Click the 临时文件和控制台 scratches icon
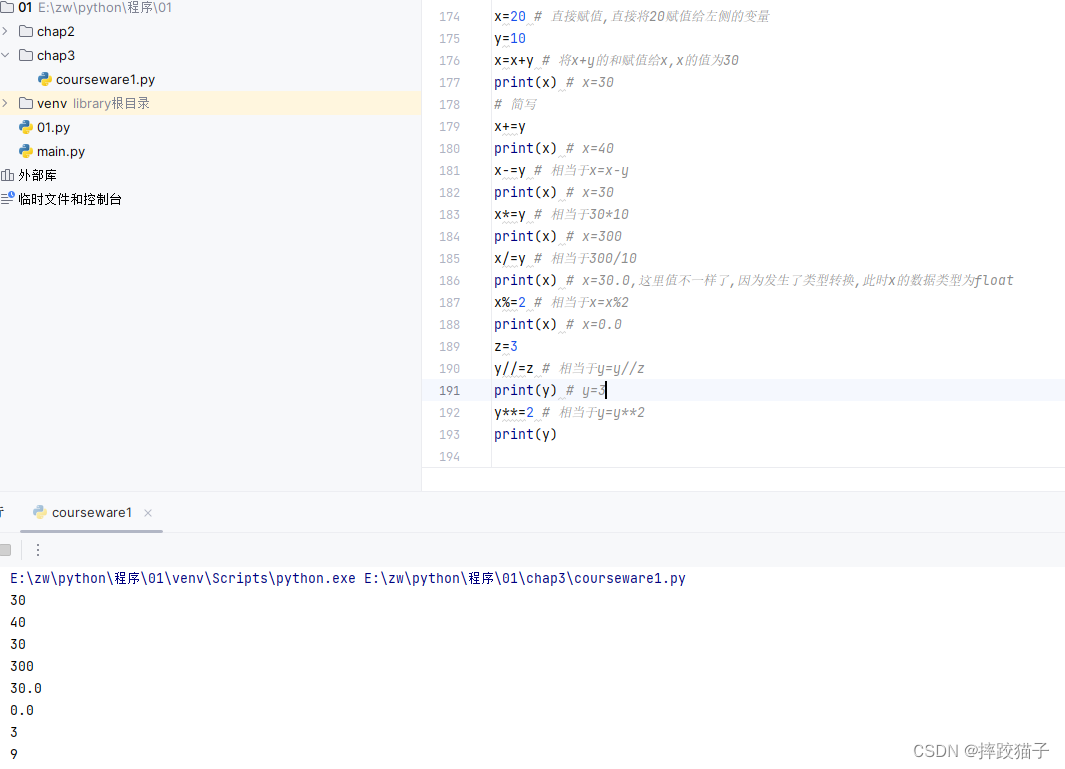This screenshot has height=769, width=1065. point(7,198)
